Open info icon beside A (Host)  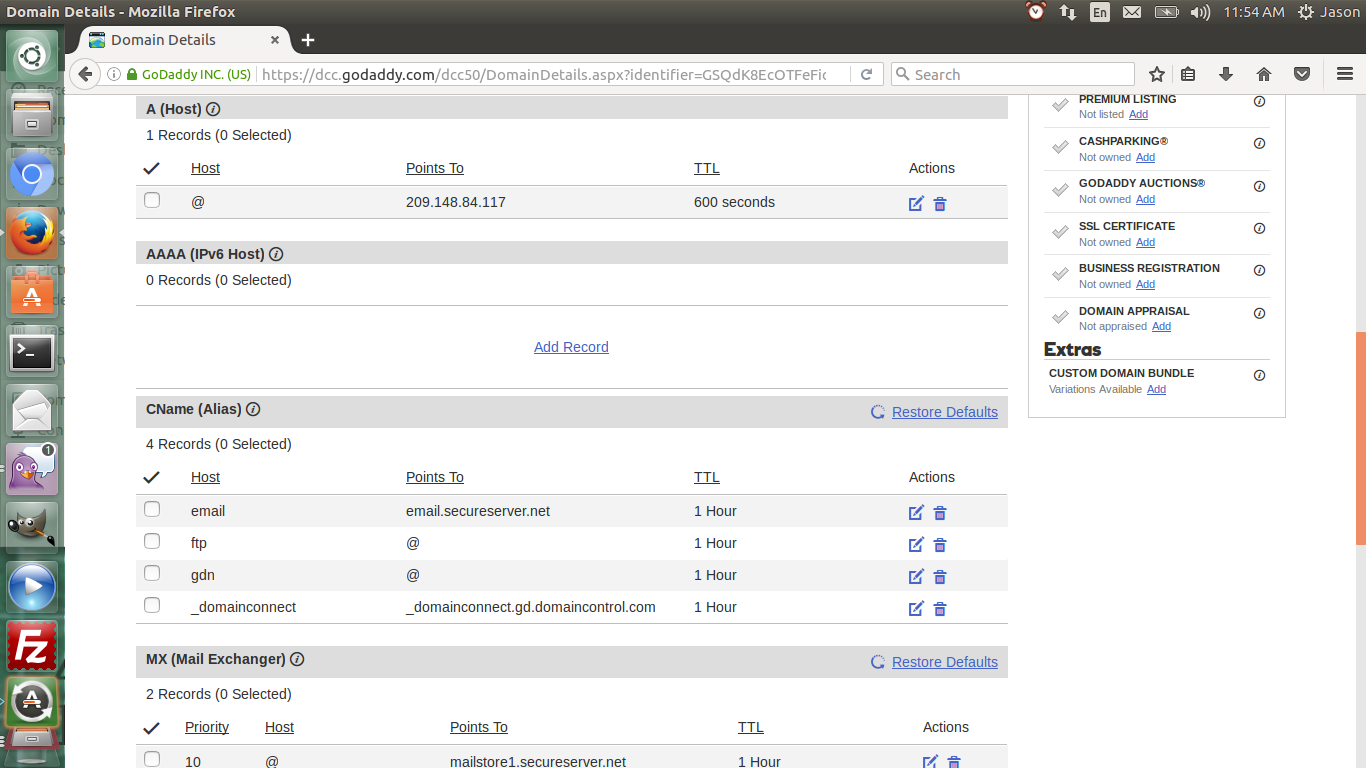pyautogui.click(x=213, y=109)
